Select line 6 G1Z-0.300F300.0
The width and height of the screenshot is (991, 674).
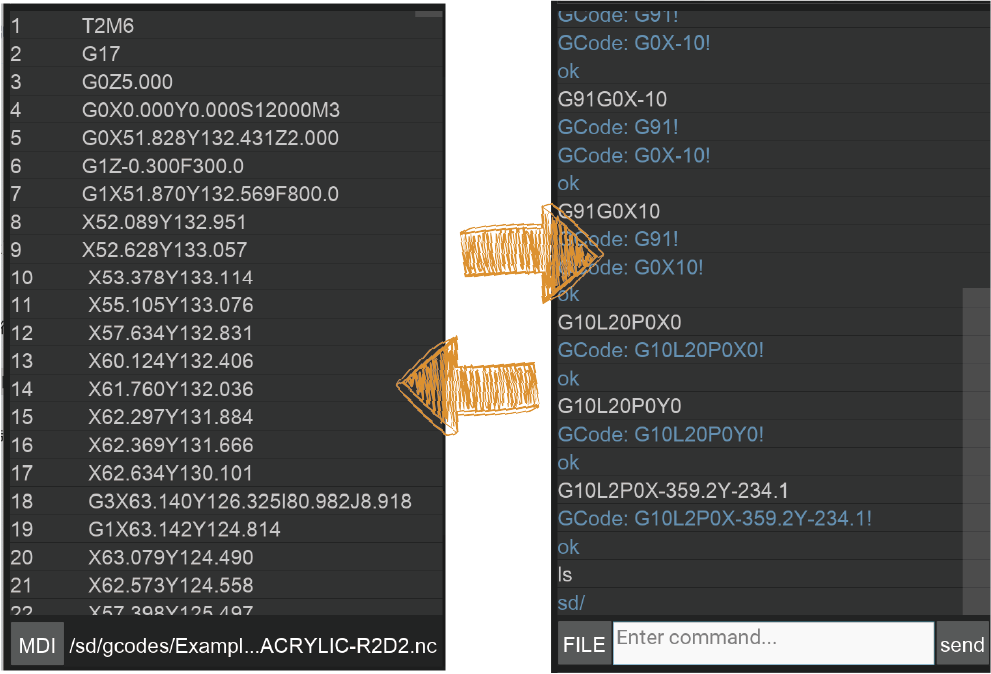226,166
